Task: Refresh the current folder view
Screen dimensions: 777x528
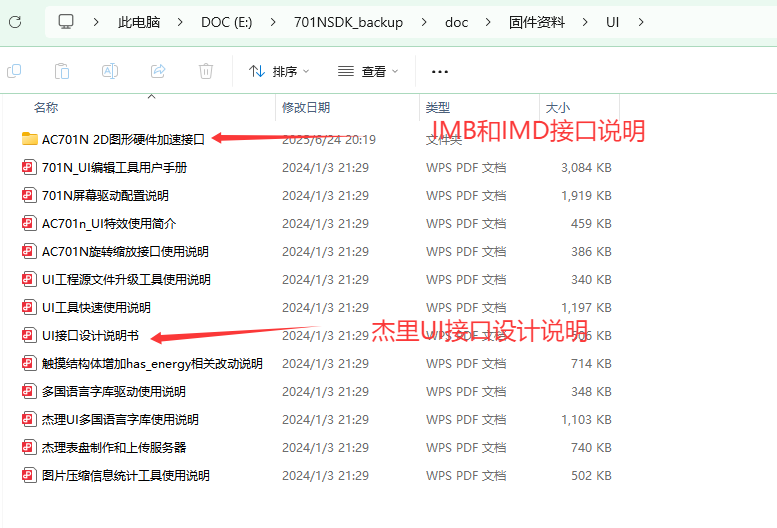Action: pos(15,22)
